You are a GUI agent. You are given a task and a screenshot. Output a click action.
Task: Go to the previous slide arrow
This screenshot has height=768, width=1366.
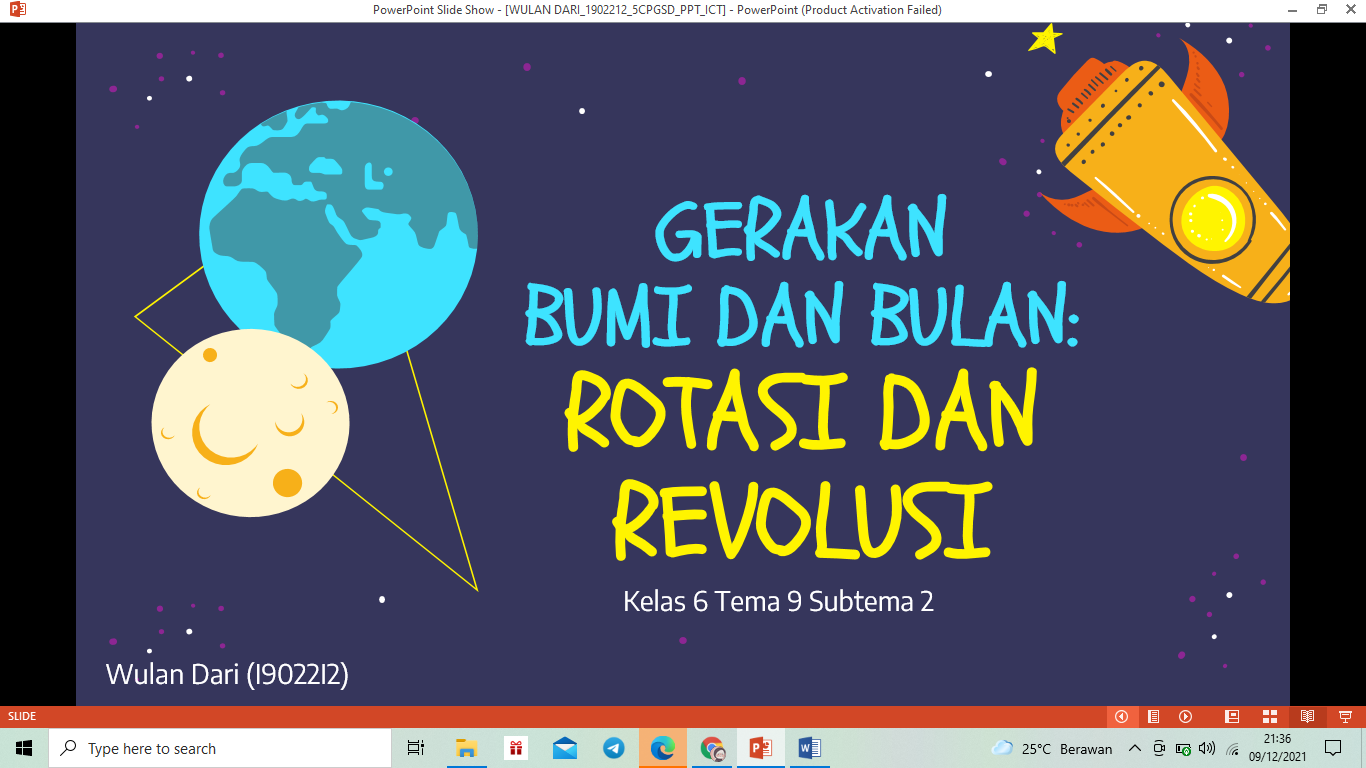click(x=1121, y=716)
